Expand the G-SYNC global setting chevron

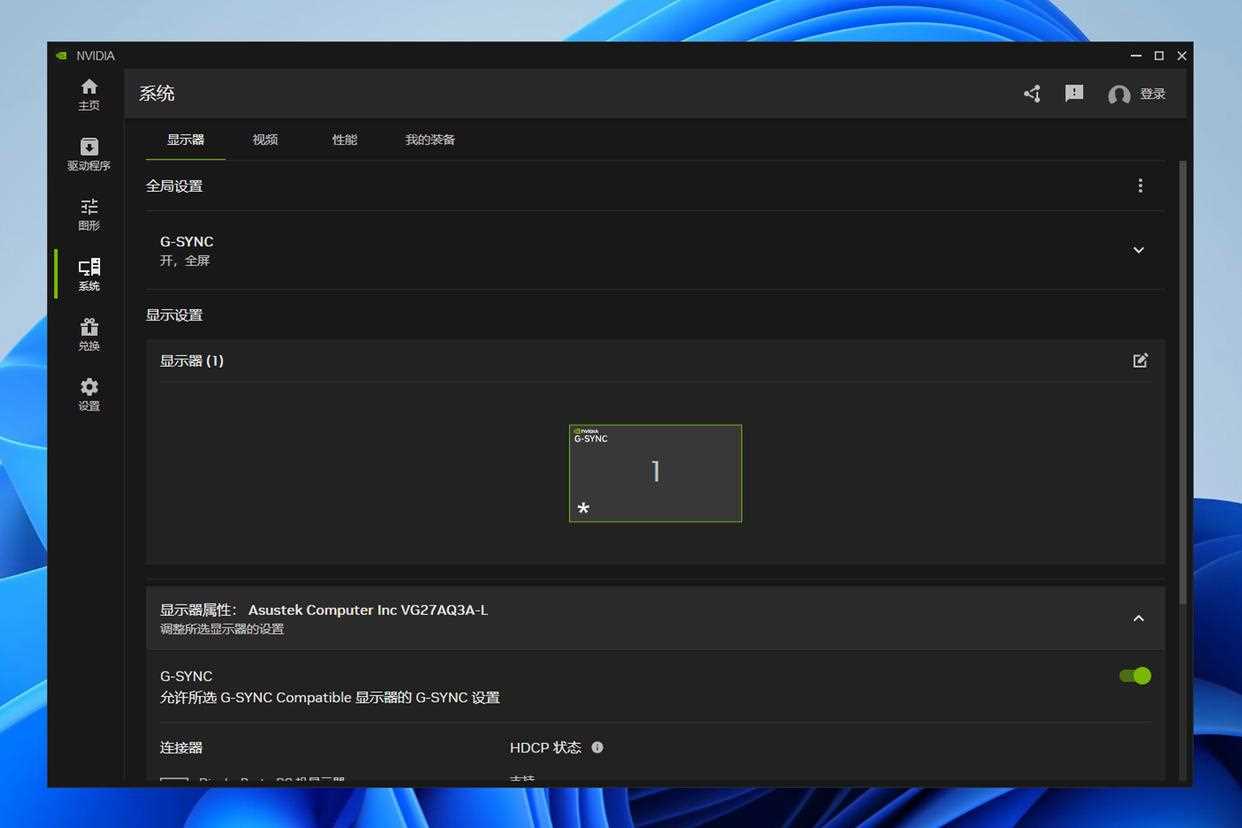(1138, 250)
